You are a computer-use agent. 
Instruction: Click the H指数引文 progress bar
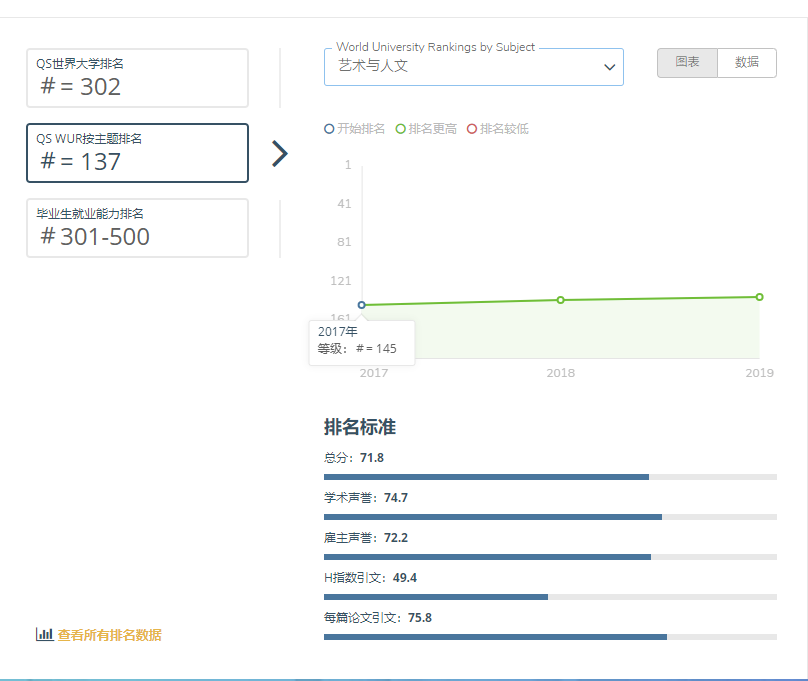tap(550, 597)
